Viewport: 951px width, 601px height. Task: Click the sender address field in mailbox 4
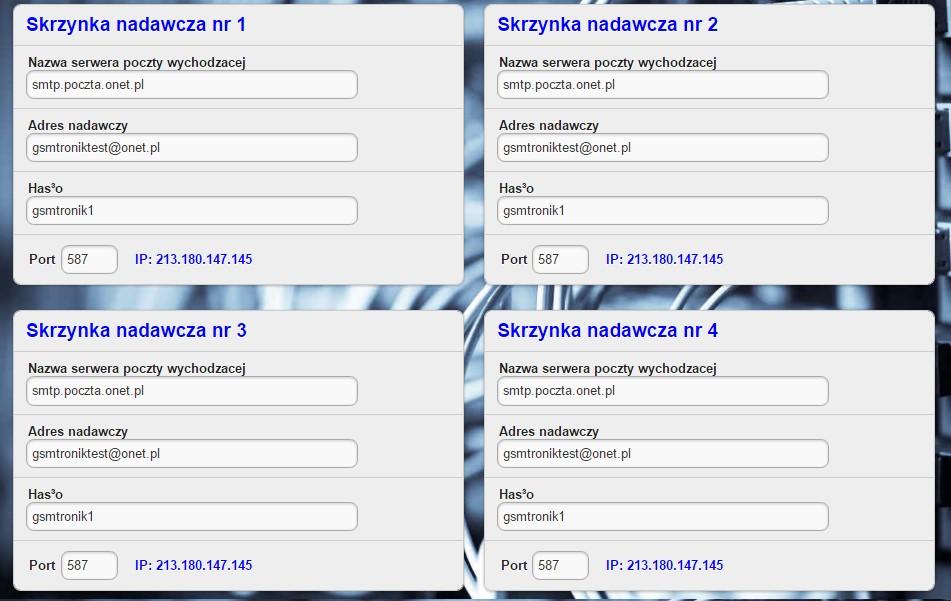coord(663,454)
